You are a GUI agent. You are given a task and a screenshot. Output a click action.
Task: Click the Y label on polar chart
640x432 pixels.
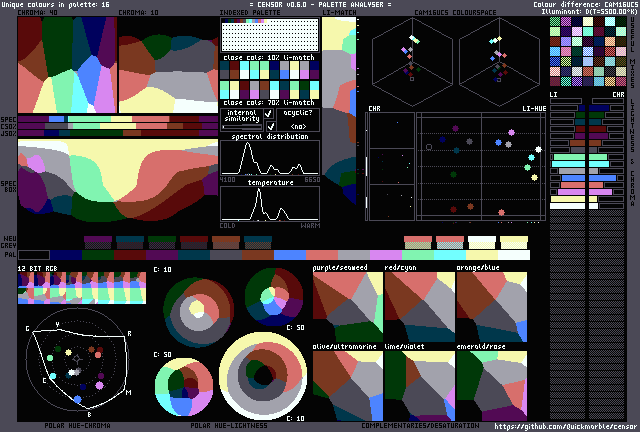(58, 325)
